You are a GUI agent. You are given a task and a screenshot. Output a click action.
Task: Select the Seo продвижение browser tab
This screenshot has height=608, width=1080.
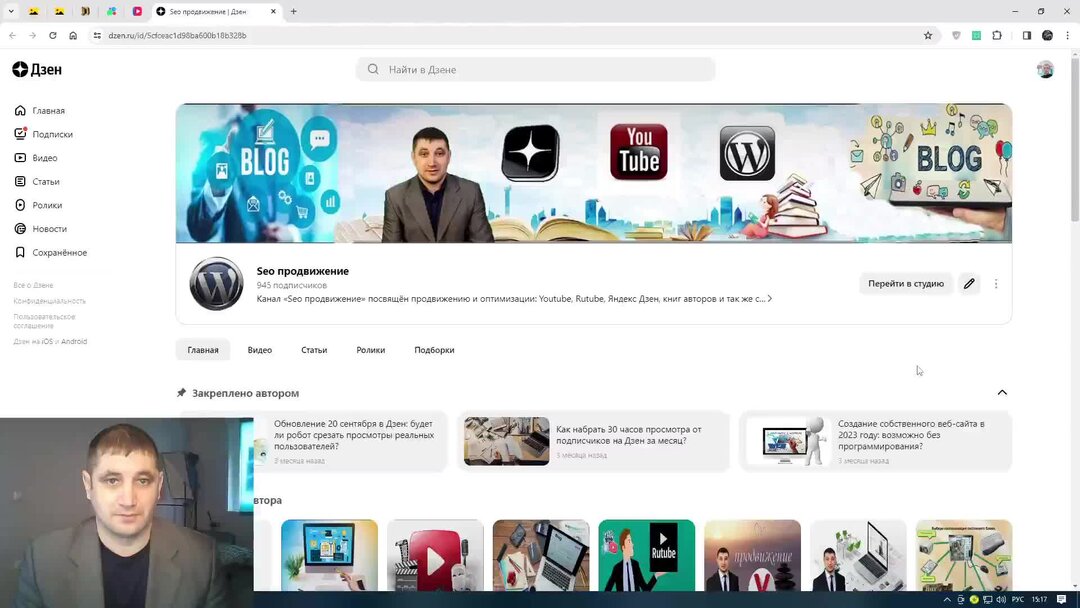pyautogui.click(x=216, y=12)
